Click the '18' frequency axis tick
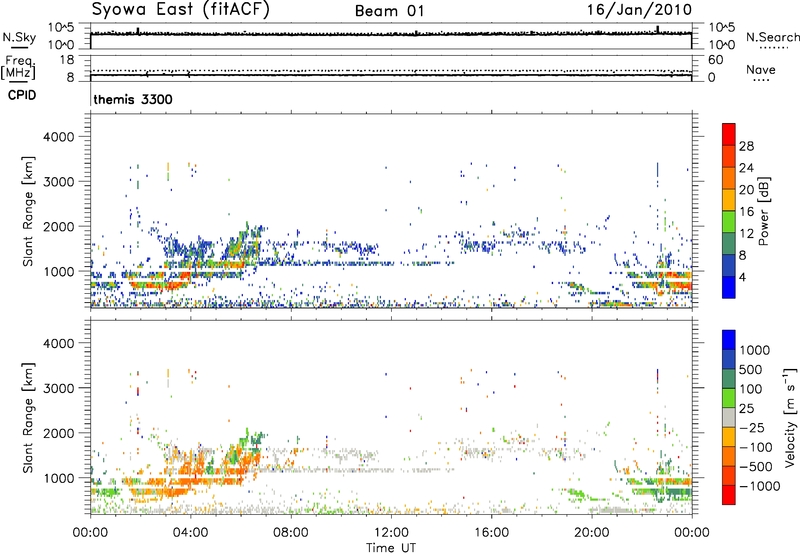 [67, 60]
